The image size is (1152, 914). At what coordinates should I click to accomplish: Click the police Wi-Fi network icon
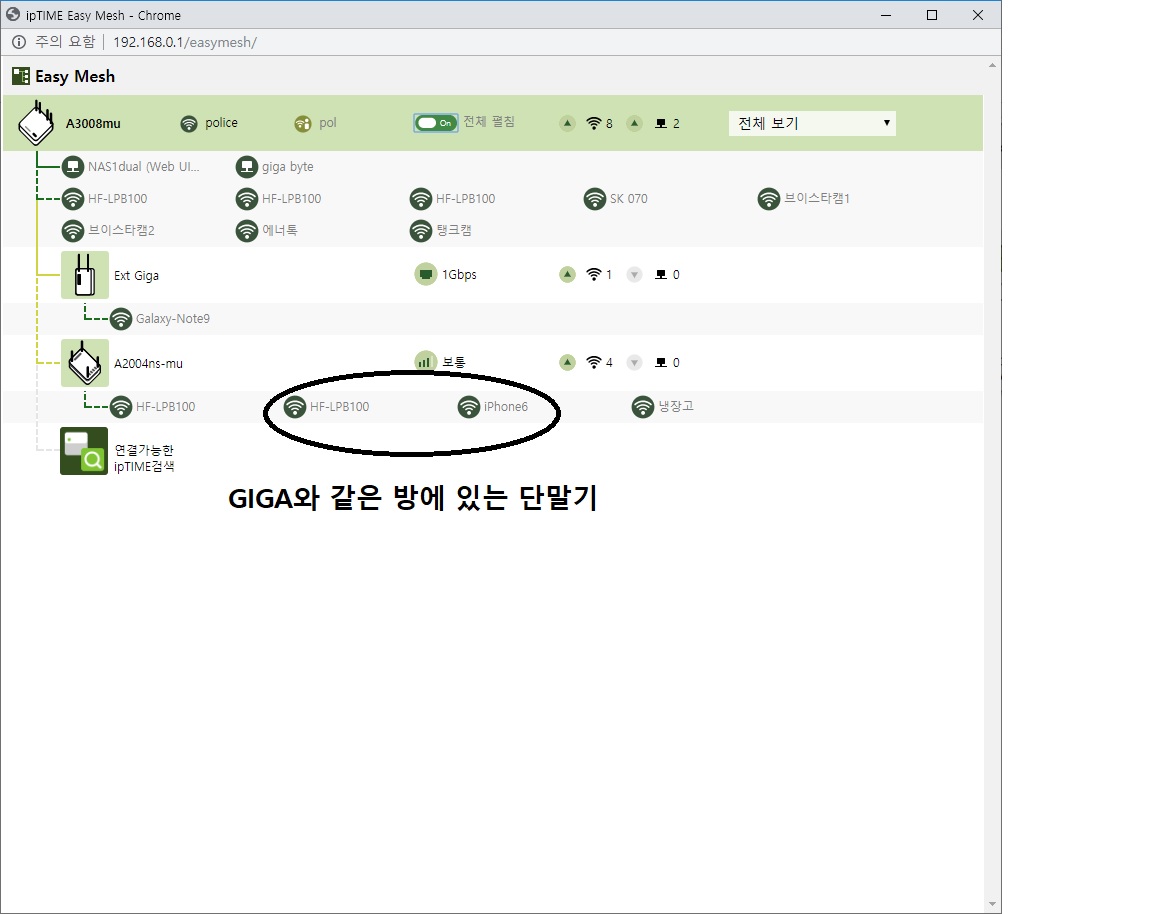[x=189, y=123]
